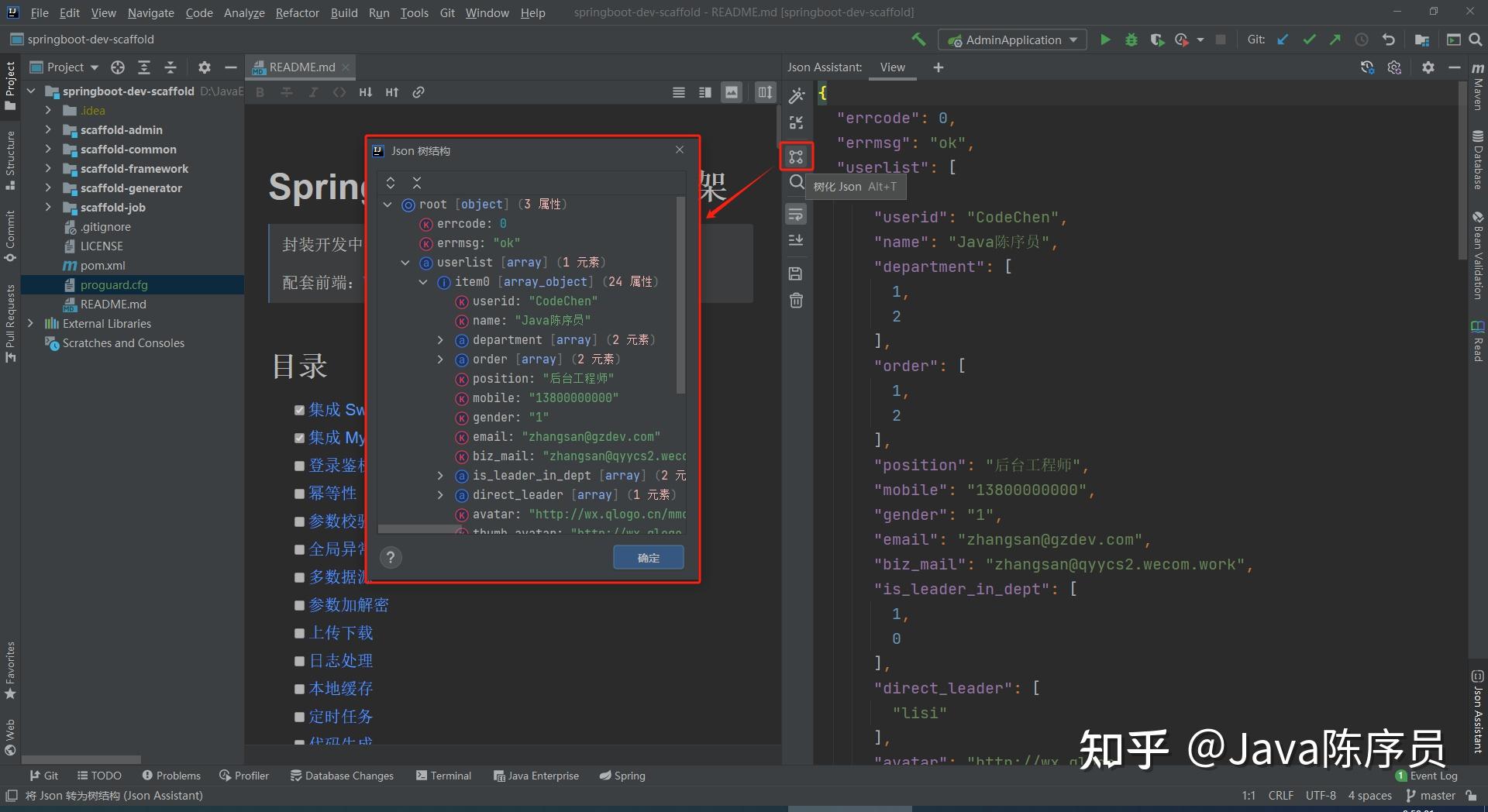Image resolution: width=1488 pixels, height=812 pixels.
Task: Open the Terminal tool window
Action: click(444, 775)
